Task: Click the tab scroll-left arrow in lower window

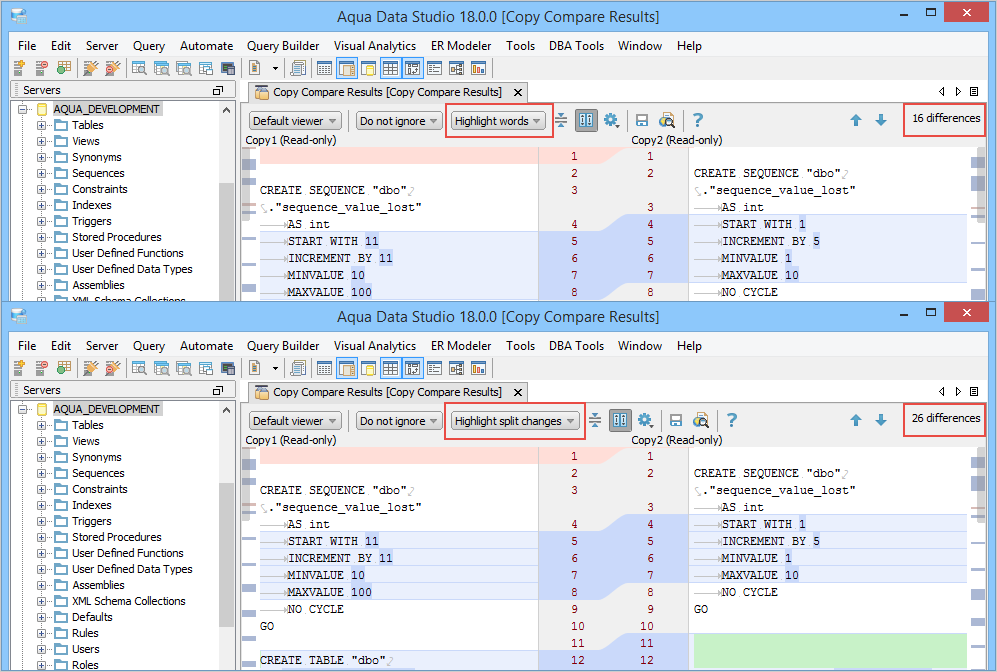Action: (942, 392)
